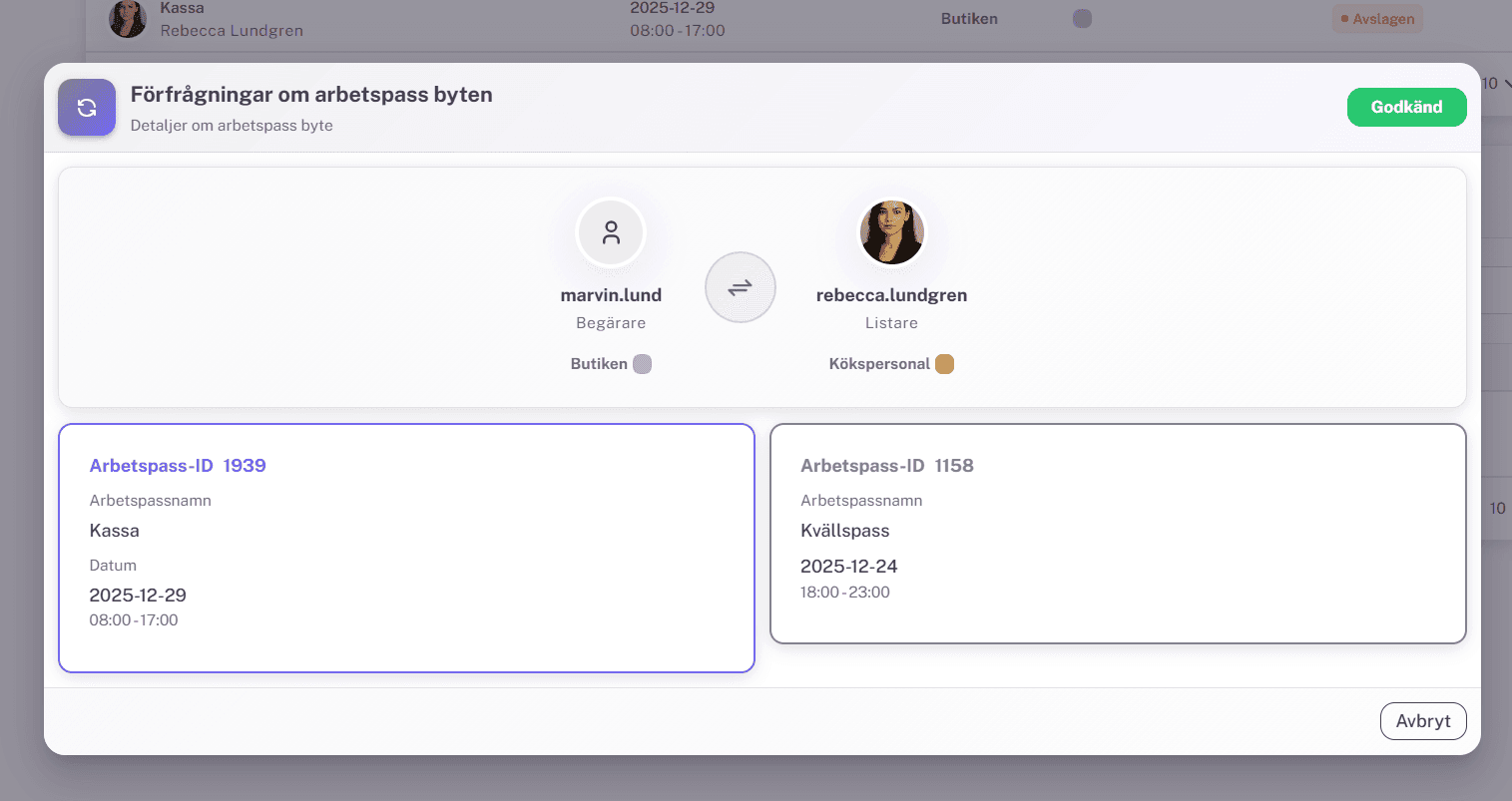
Task: Open the rows-per-page dropdown showing 10
Action: point(1489,84)
